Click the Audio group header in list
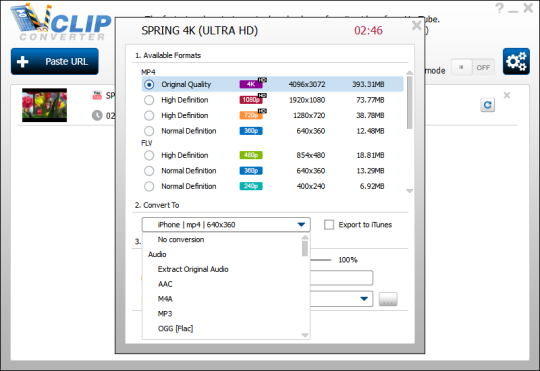 tap(157, 254)
